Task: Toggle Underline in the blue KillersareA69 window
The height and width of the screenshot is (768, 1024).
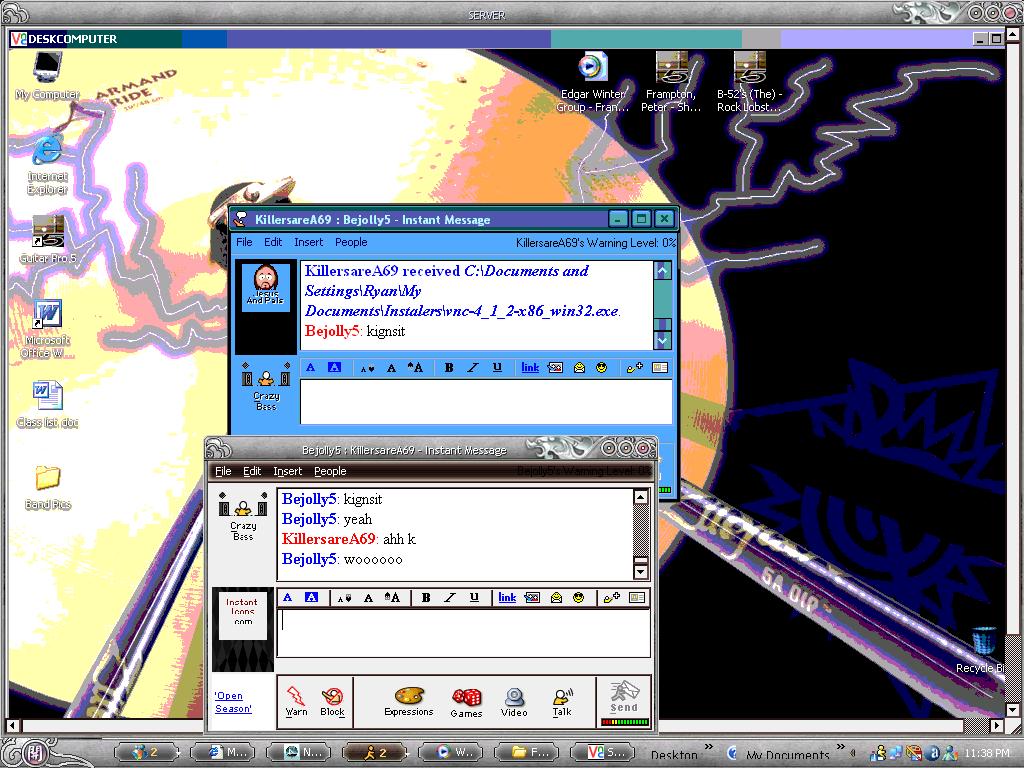Action: (497, 368)
